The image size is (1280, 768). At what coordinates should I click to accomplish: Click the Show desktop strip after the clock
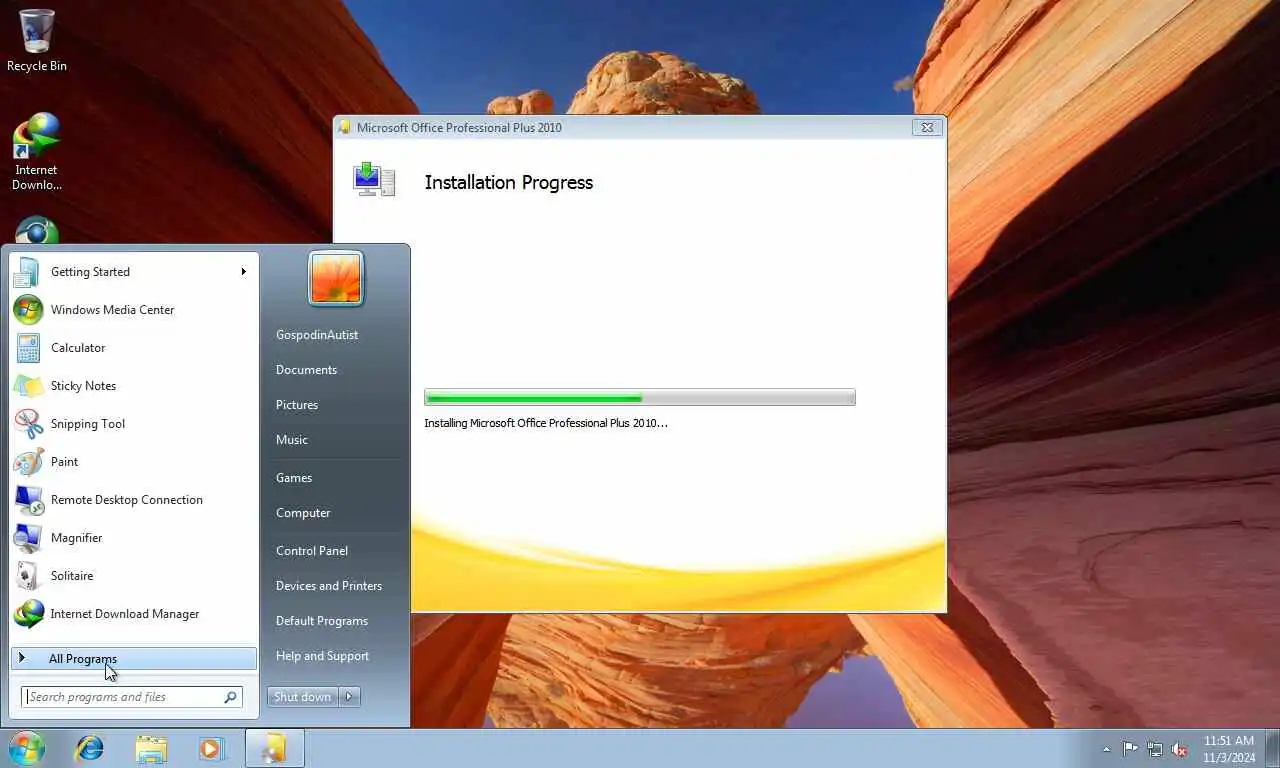click(x=1272, y=748)
